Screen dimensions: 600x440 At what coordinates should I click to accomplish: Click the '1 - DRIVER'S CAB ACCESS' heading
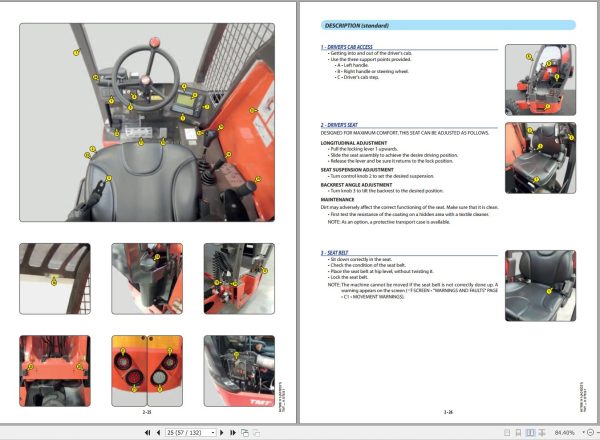(347, 47)
